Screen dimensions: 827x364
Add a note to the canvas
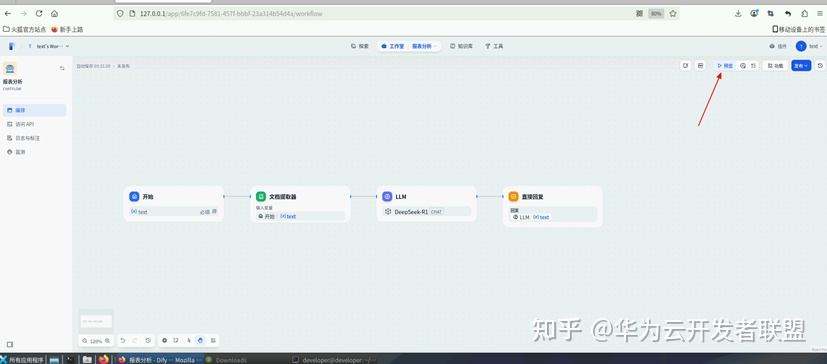176,341
